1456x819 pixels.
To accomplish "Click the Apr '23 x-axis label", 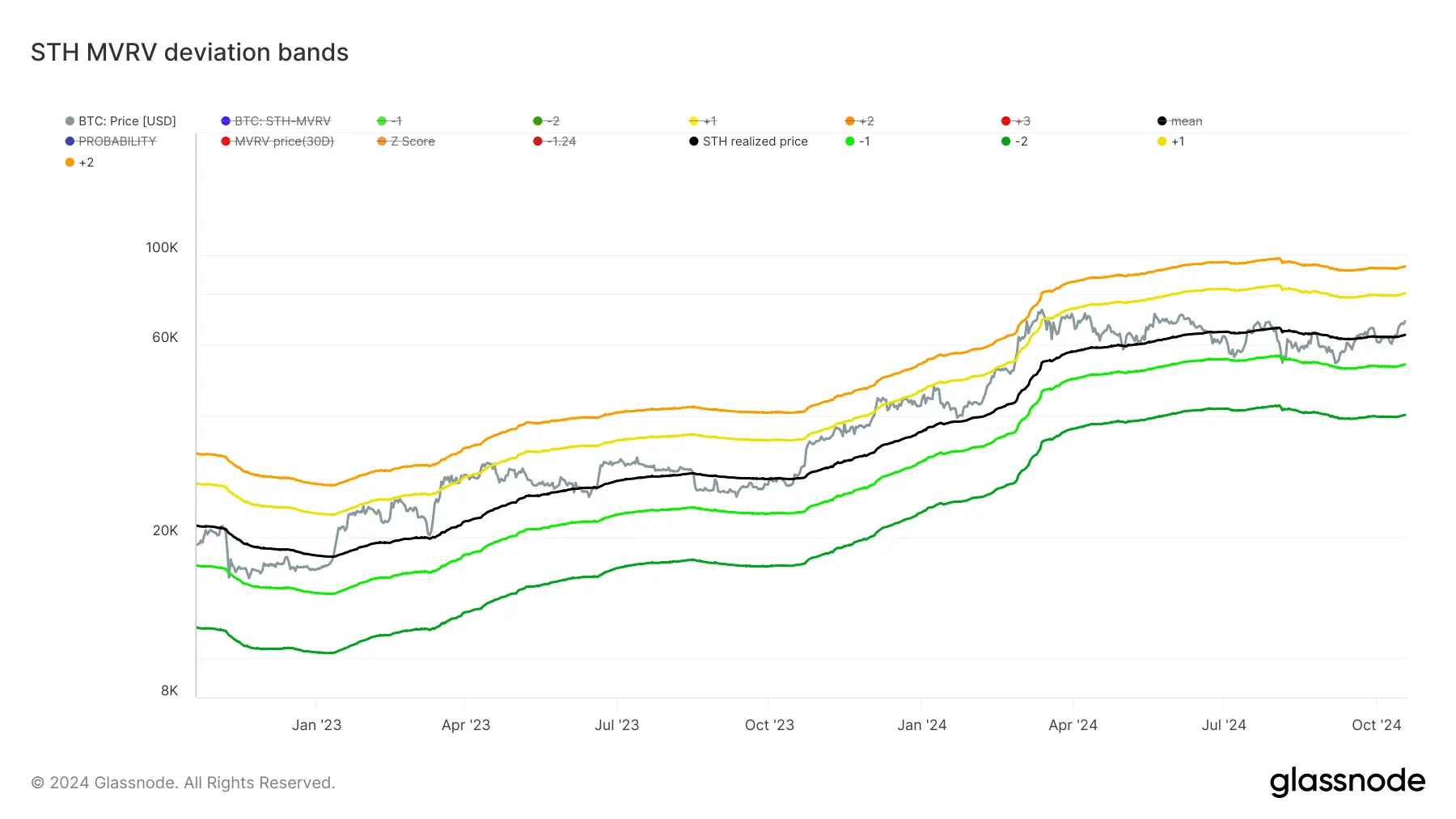I will 466,725.
